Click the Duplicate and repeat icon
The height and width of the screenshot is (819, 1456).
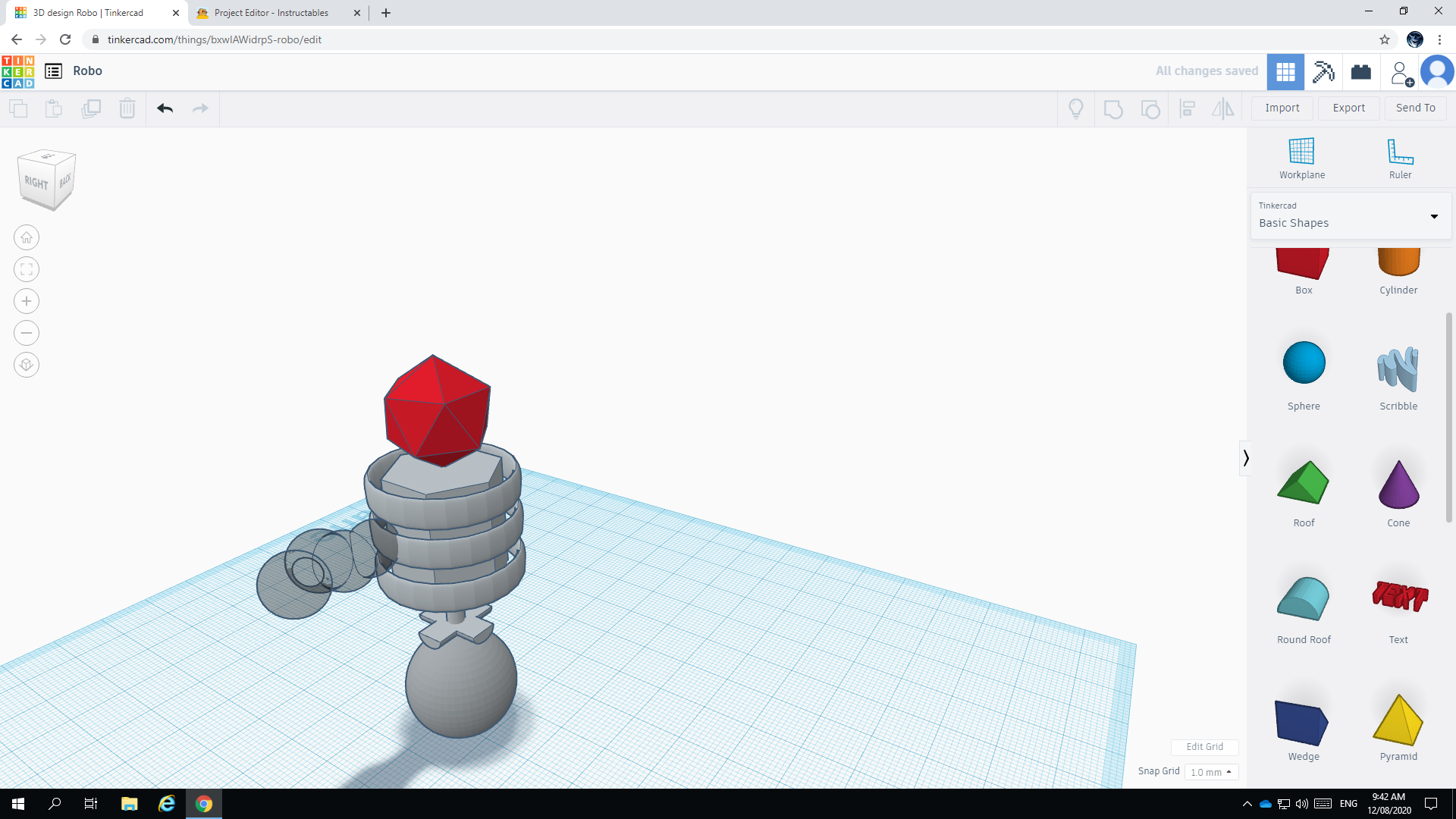(91, 108)
